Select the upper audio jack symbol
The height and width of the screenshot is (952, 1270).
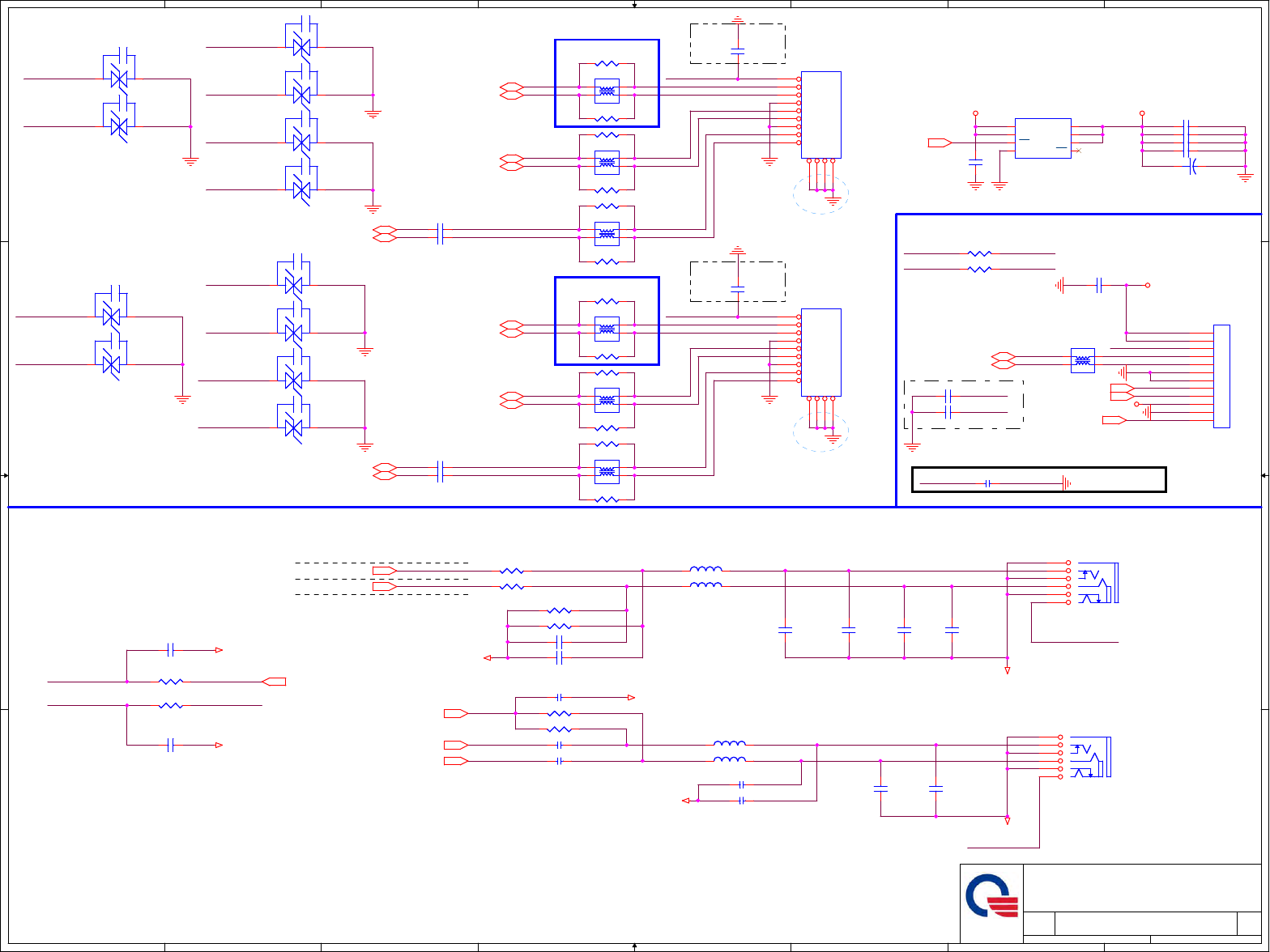(x=1097, y=583)
